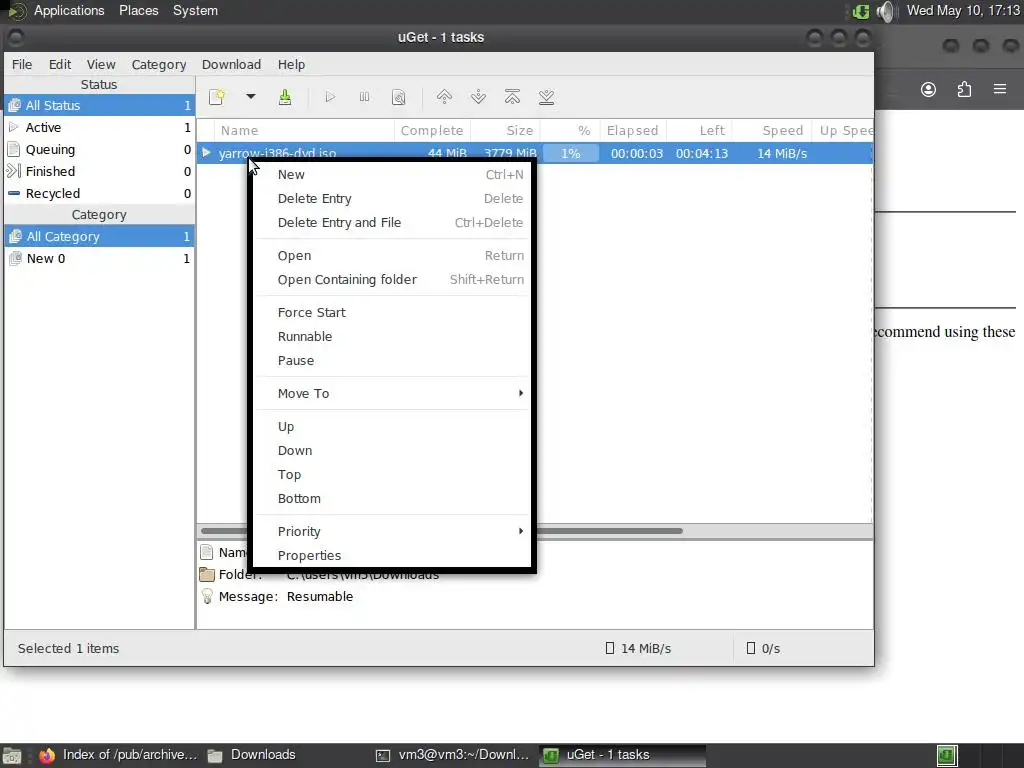Click the uGet tray icon in the top panel
Viewport: 1024px width, 768px height.
pos(861,11)
